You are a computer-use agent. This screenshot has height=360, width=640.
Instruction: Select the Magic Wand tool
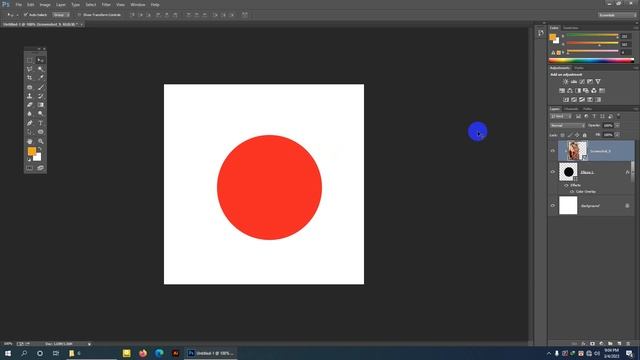40,69
